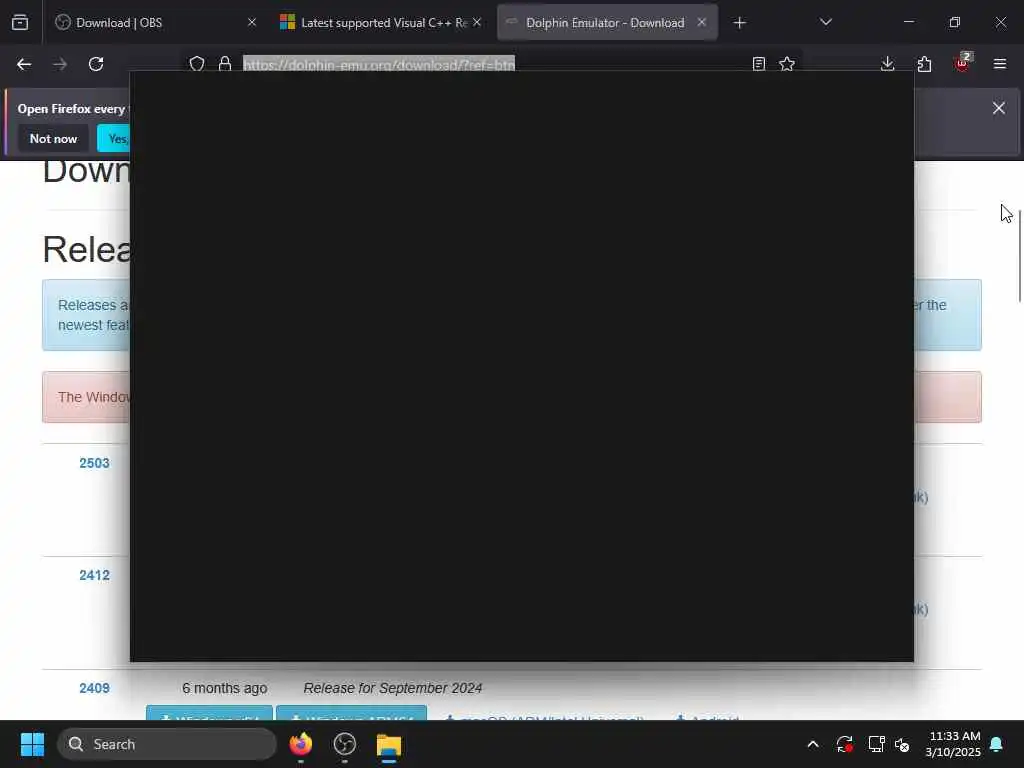Click the muted volume tray icon
The image size is (1024, 768).
click(902, 744)
